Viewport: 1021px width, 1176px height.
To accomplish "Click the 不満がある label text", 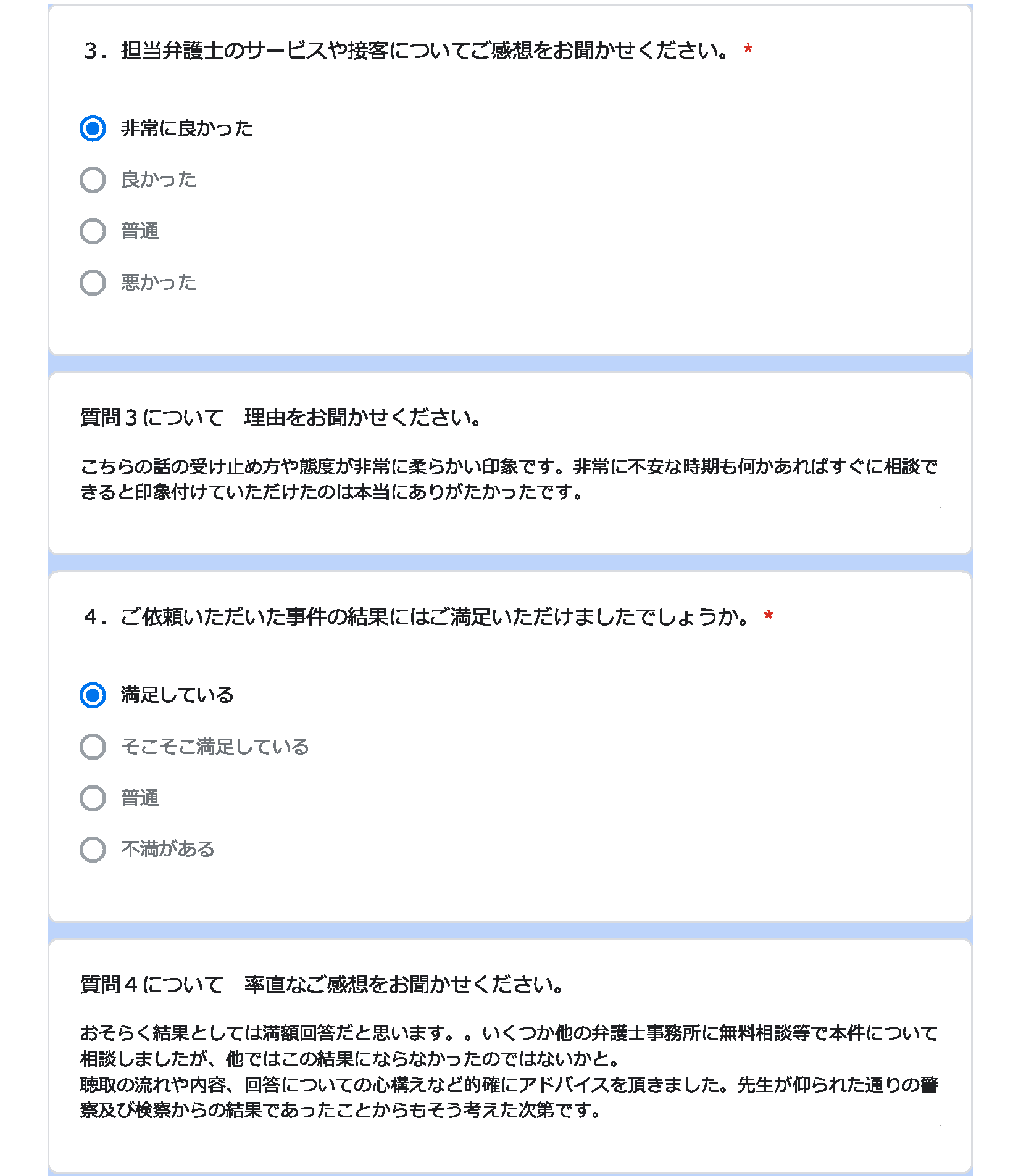I will click(168, 849).
